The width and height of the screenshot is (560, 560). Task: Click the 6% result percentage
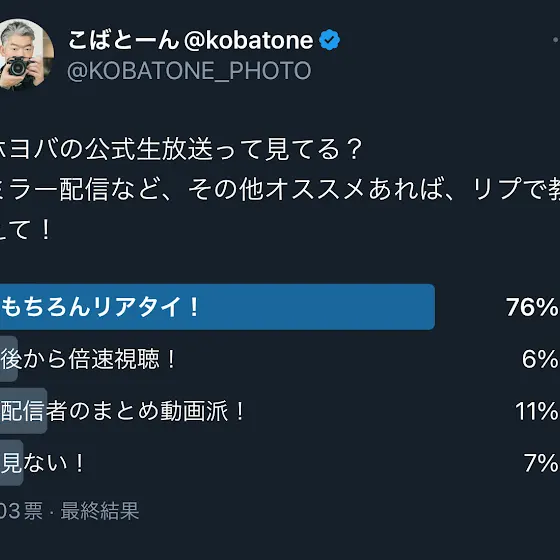click(540, 359)
